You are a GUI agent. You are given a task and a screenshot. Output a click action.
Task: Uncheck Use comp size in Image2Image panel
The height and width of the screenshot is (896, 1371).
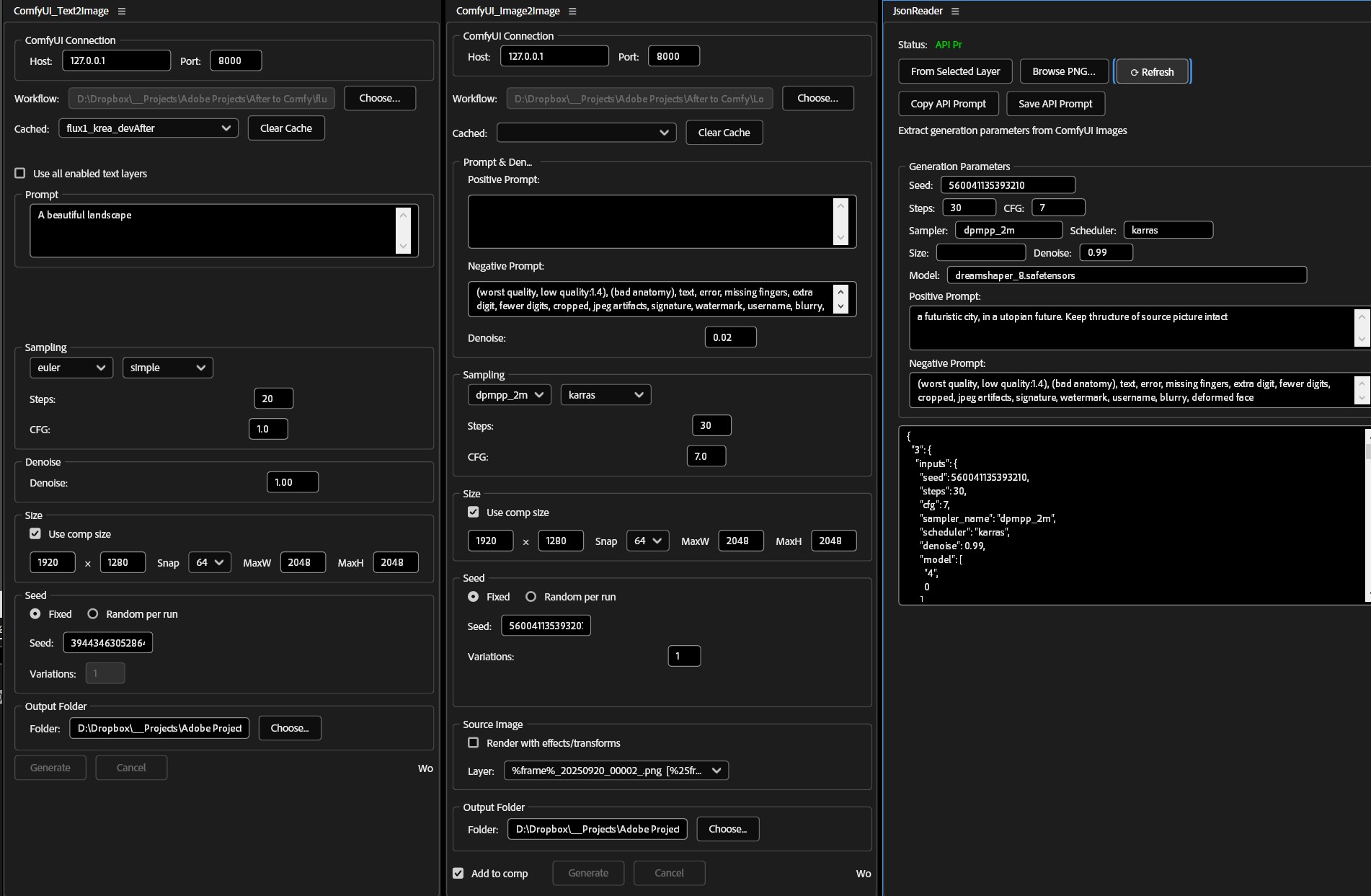[x=474, y=512]
